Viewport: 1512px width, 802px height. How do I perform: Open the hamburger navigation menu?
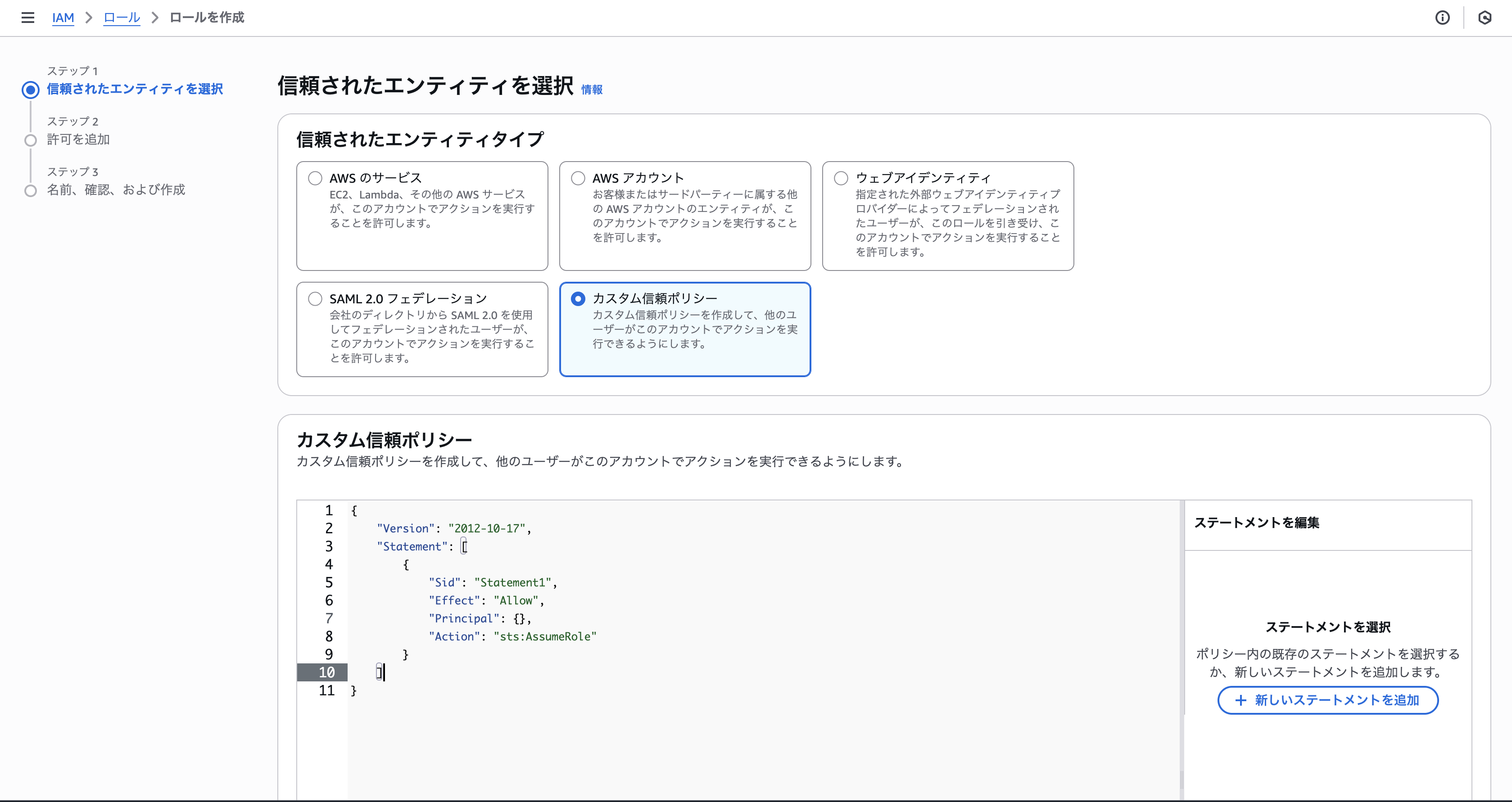[27, 18]
